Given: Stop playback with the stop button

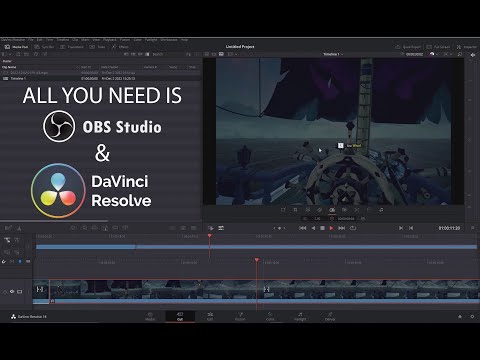Looking at the screenshot, I should pyautogui.click(x=322, y=228).
